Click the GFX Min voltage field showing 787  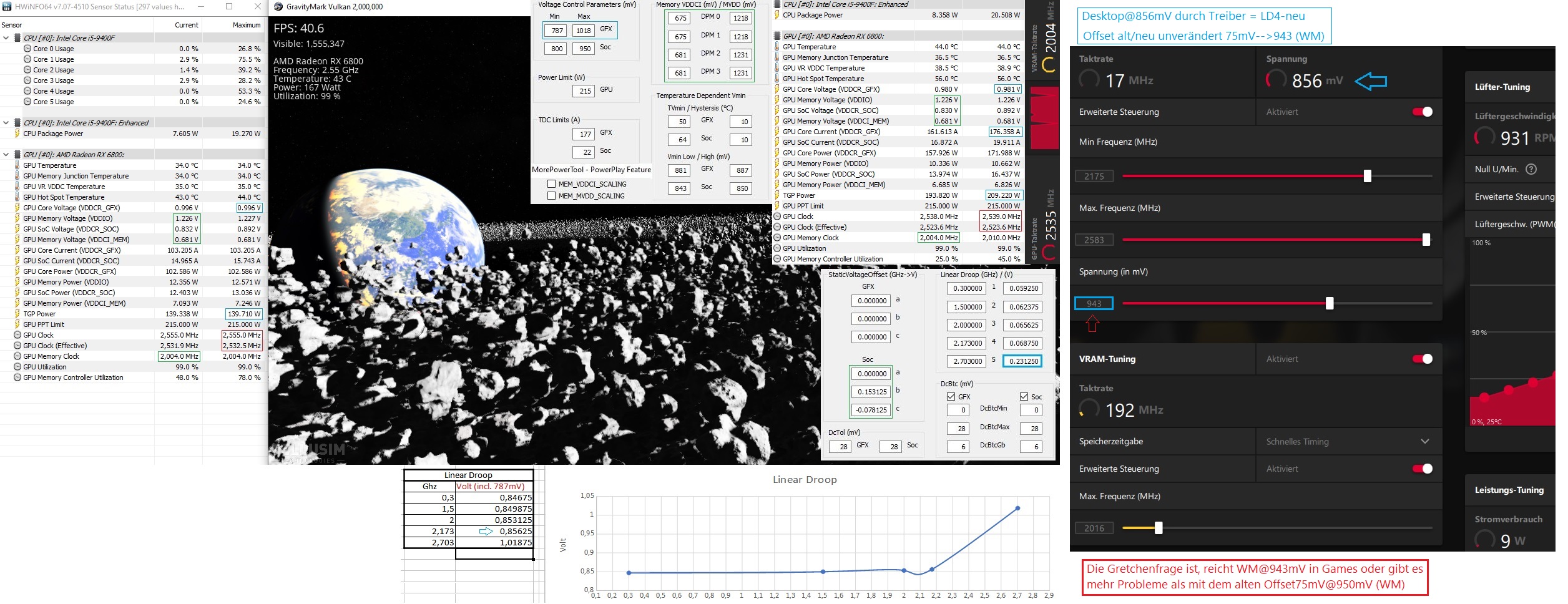tap(557, 31)
